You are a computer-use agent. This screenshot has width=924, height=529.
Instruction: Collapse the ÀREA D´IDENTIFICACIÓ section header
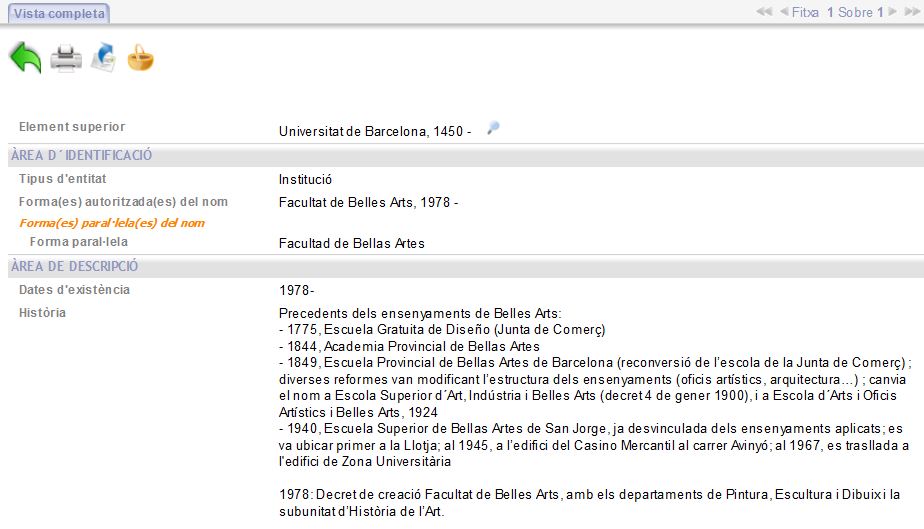click(x=81, y=155)
